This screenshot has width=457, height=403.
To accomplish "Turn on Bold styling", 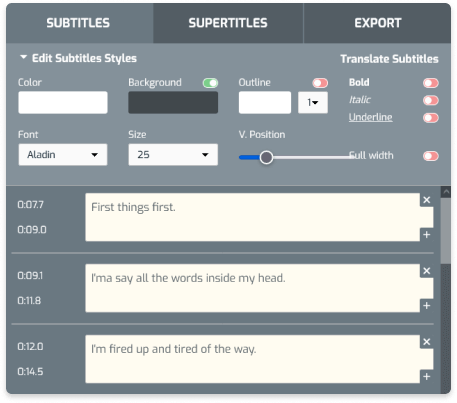I will click(431, 83).
